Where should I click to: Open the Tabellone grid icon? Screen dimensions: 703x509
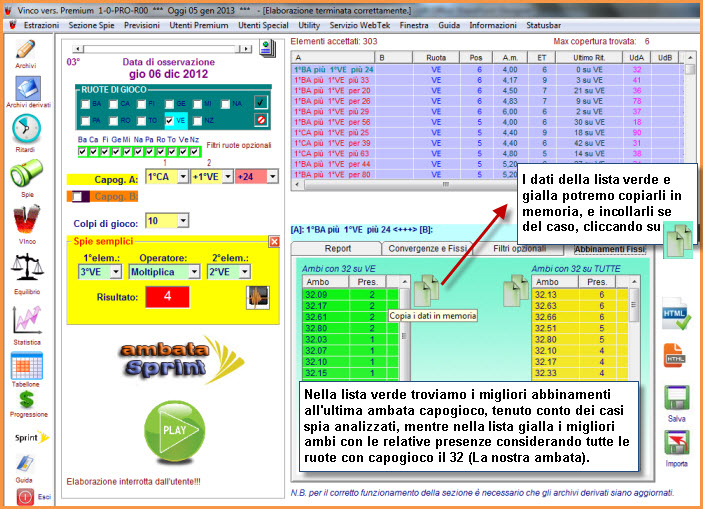[x=27, y=366]
